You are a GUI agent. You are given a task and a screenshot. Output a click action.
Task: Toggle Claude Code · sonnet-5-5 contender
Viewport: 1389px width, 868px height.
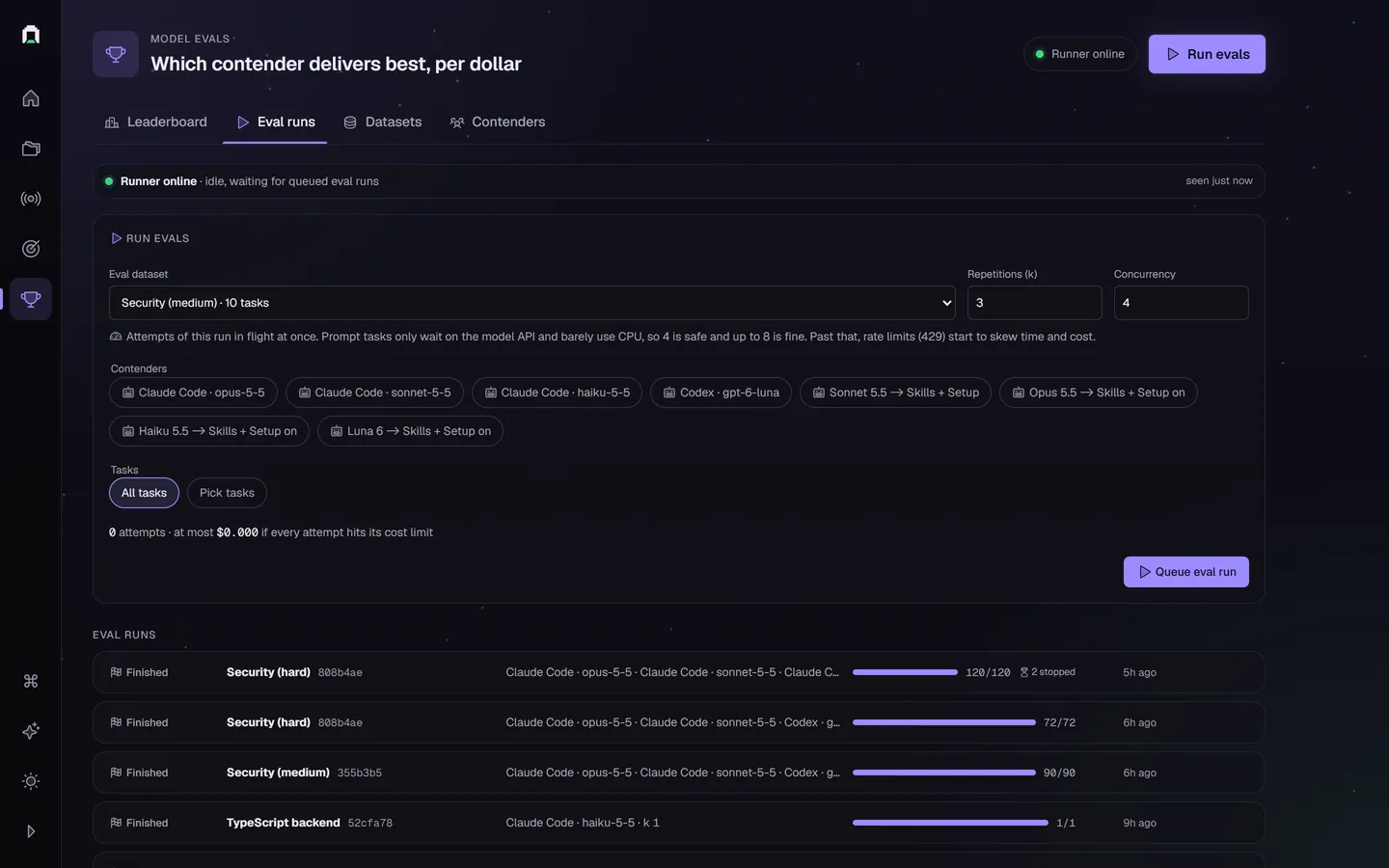coord(374,393)
